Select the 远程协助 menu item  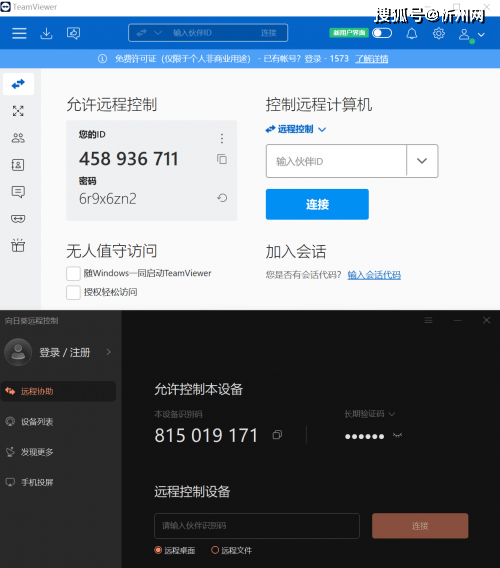58,391
